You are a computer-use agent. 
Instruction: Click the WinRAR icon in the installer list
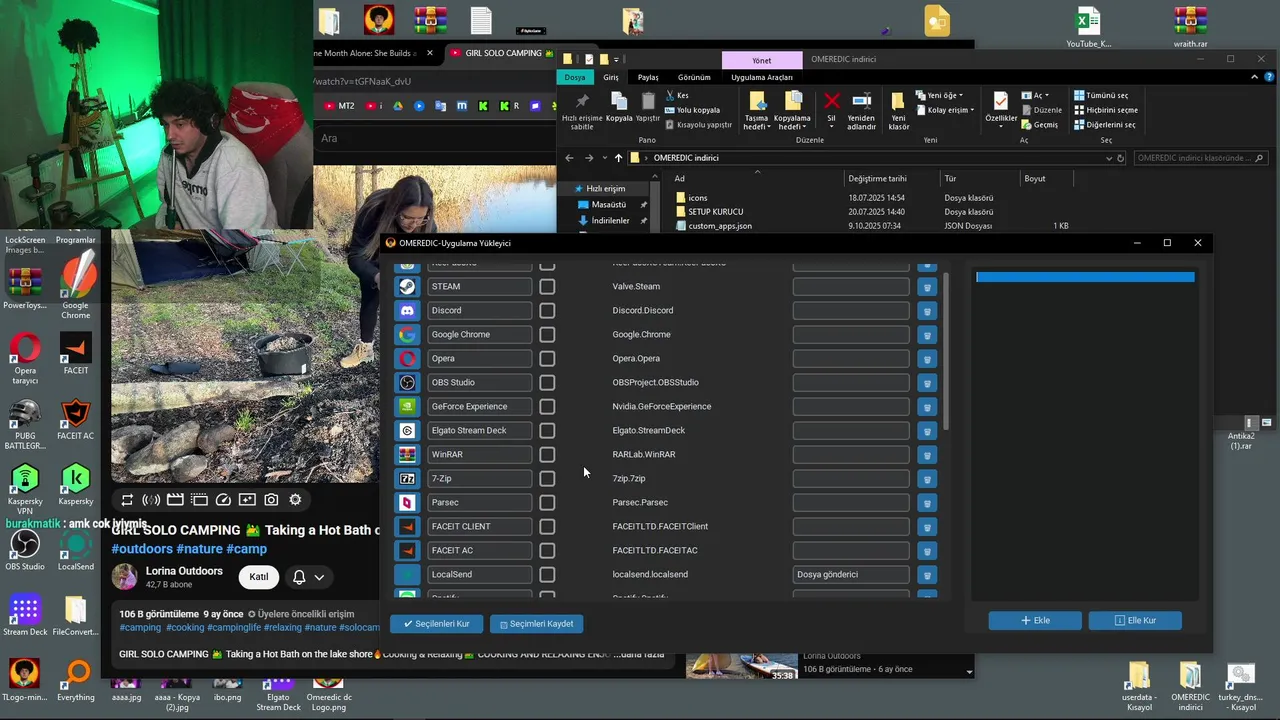click(x=407, y=454)
